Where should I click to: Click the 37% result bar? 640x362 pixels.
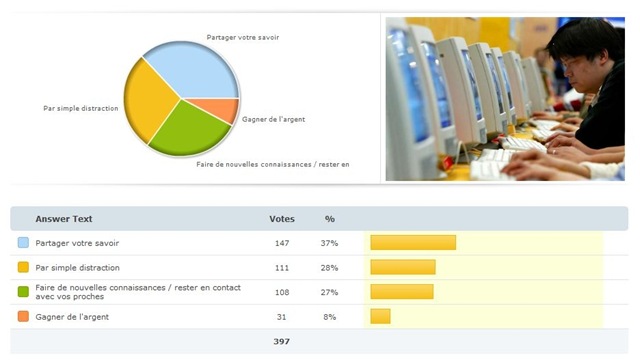point(413,242)
